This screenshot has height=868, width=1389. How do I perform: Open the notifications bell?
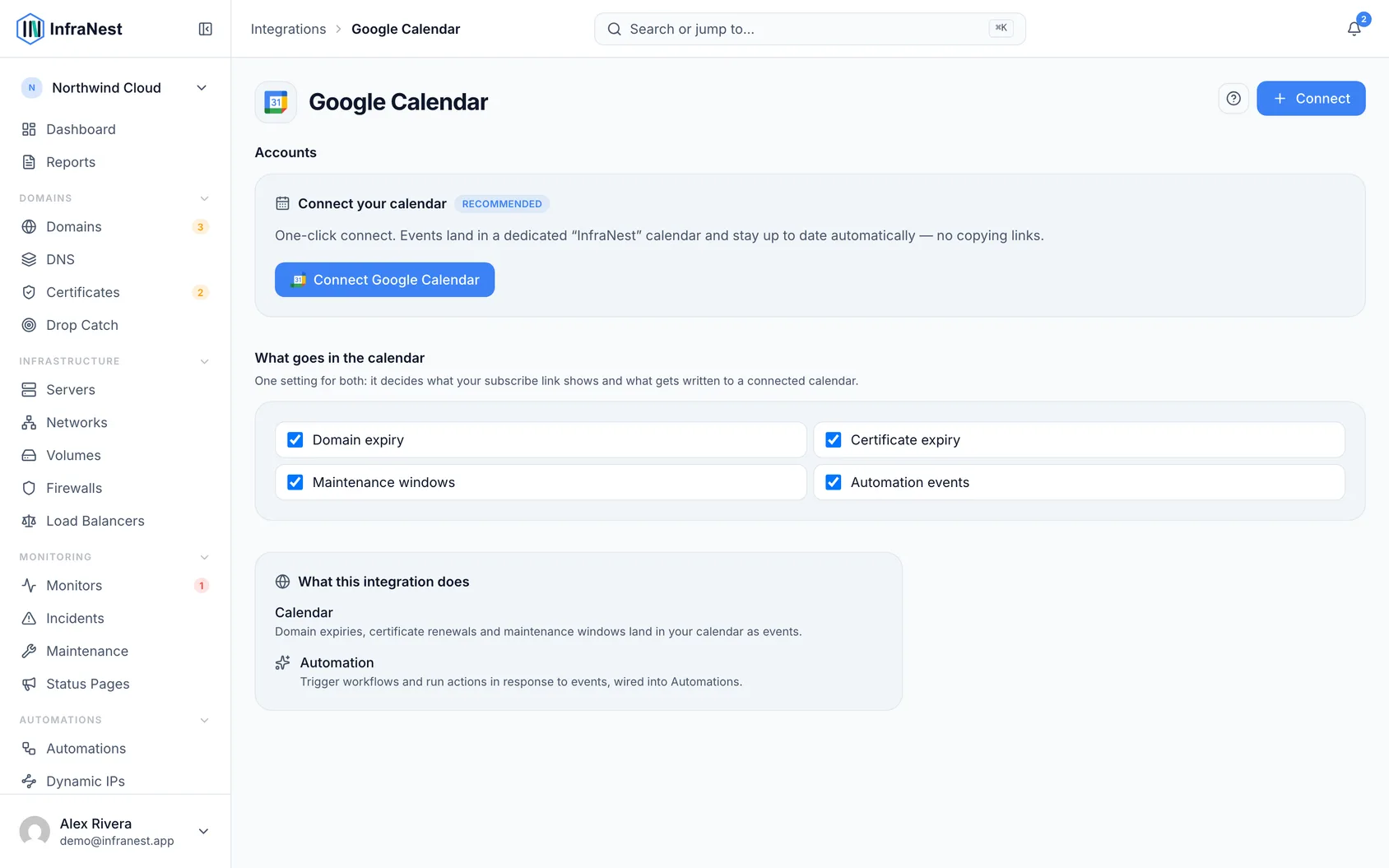(x=1354, y=29)
